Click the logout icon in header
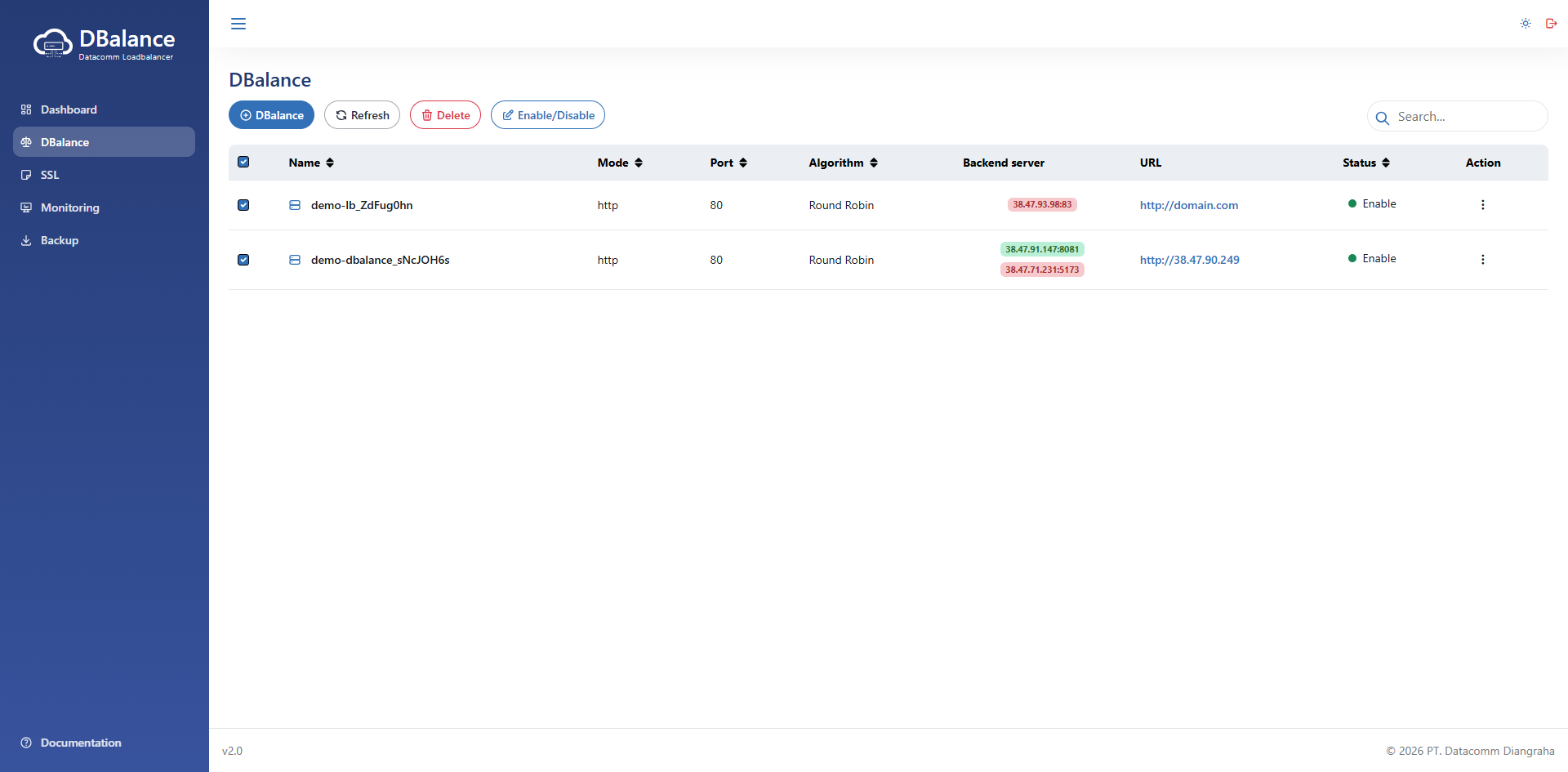Screen dimensions: 1568x772 [1551, 24]
